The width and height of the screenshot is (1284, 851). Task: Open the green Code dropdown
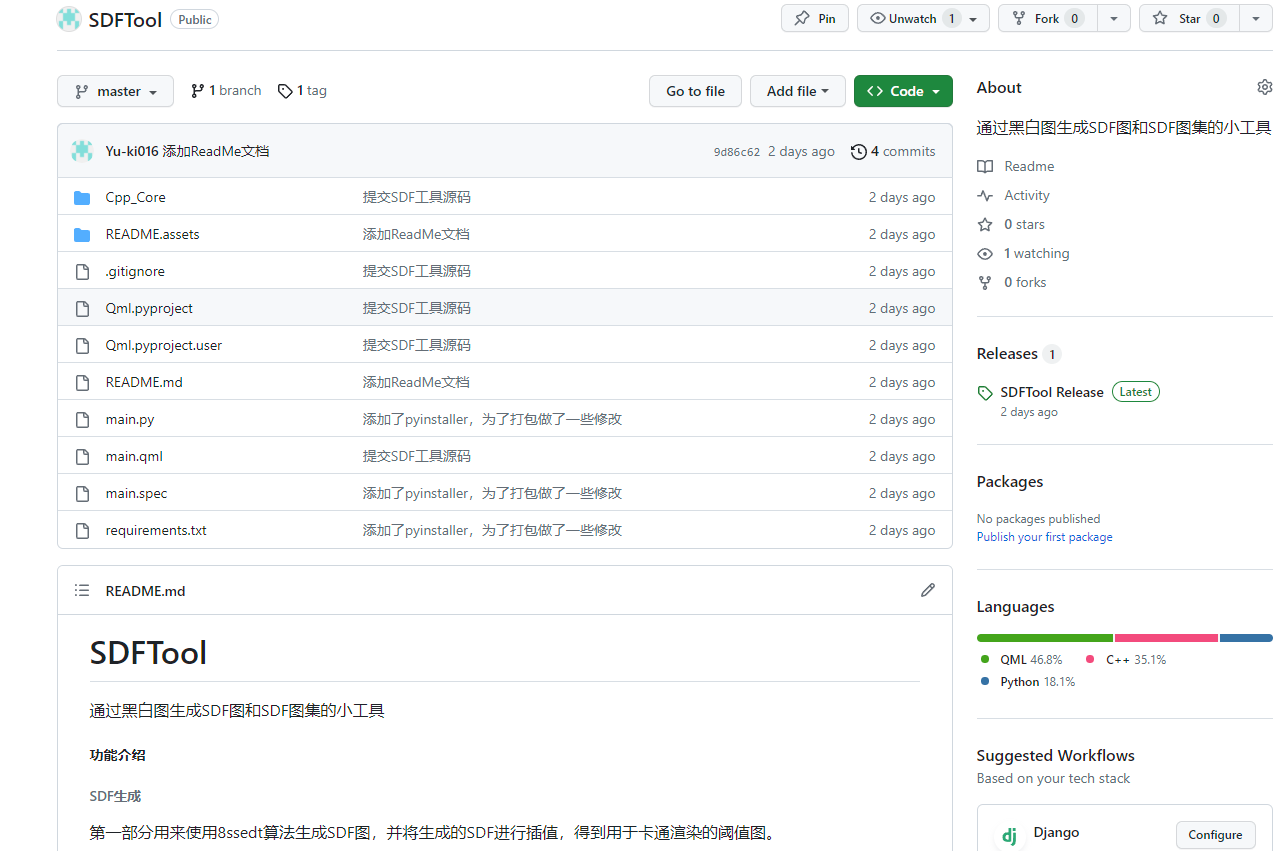[x=903, y=91]
